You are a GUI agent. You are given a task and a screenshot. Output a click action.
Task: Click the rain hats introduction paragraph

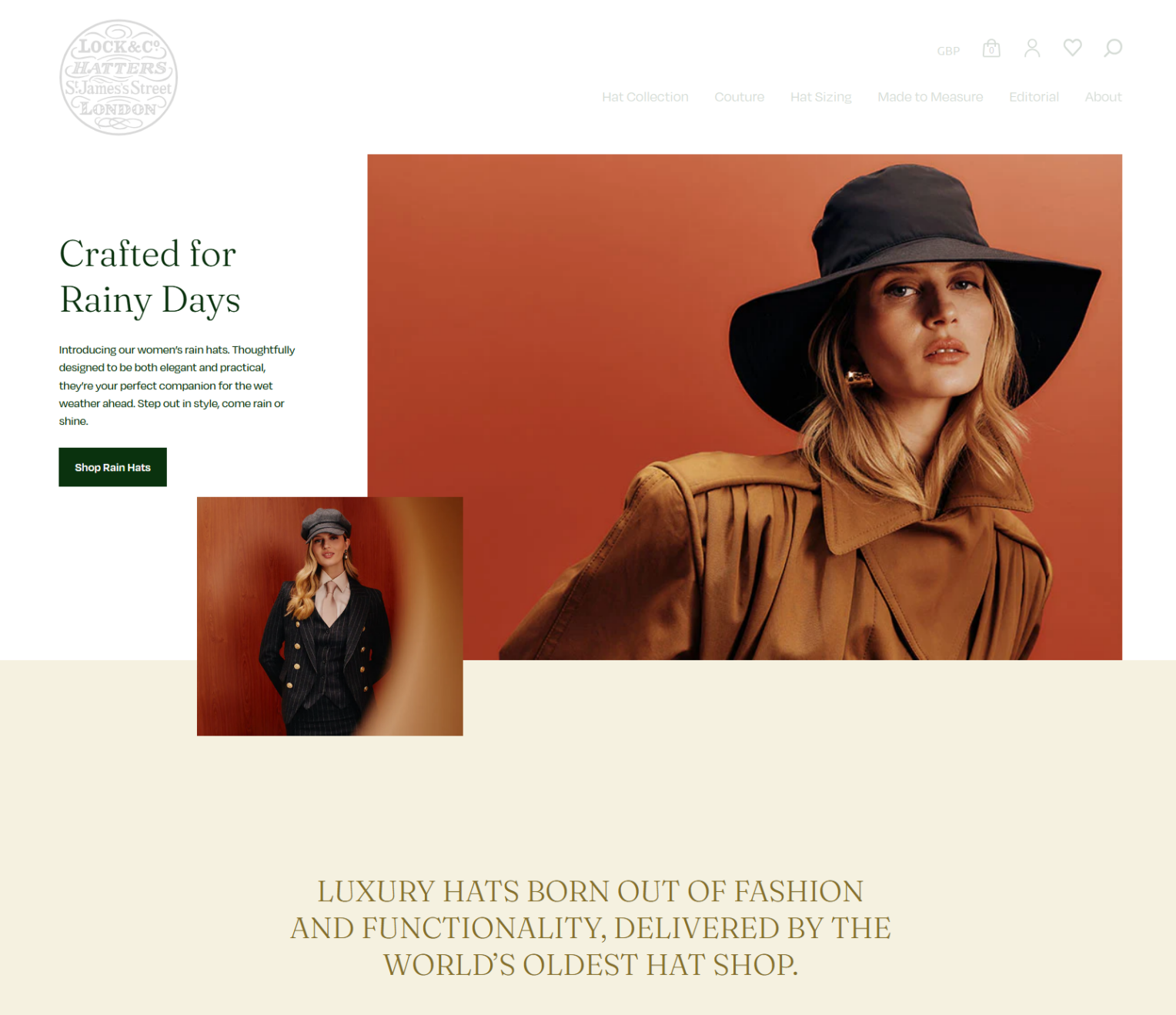177,386
